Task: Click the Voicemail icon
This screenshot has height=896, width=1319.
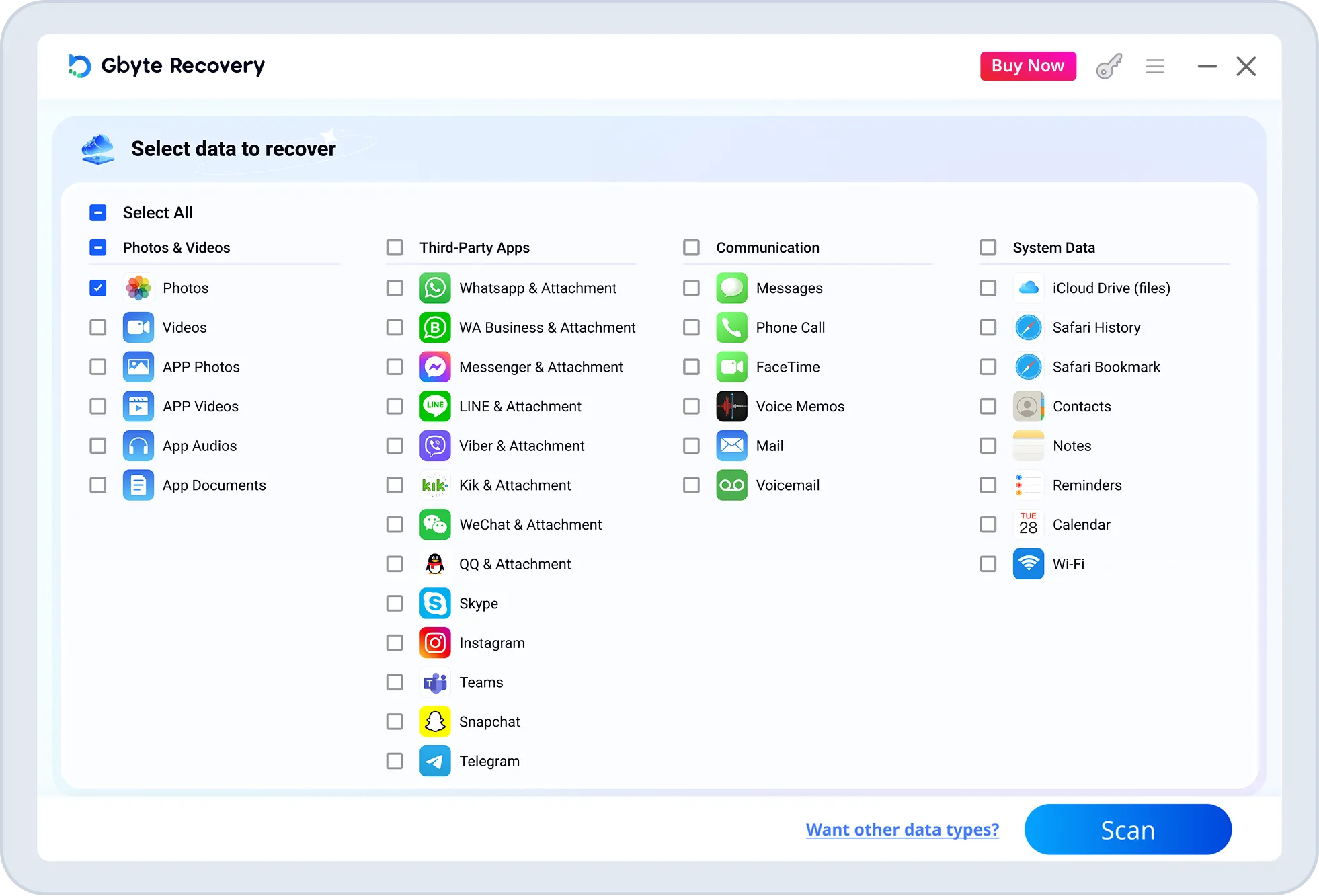Action: pos(731,485)
